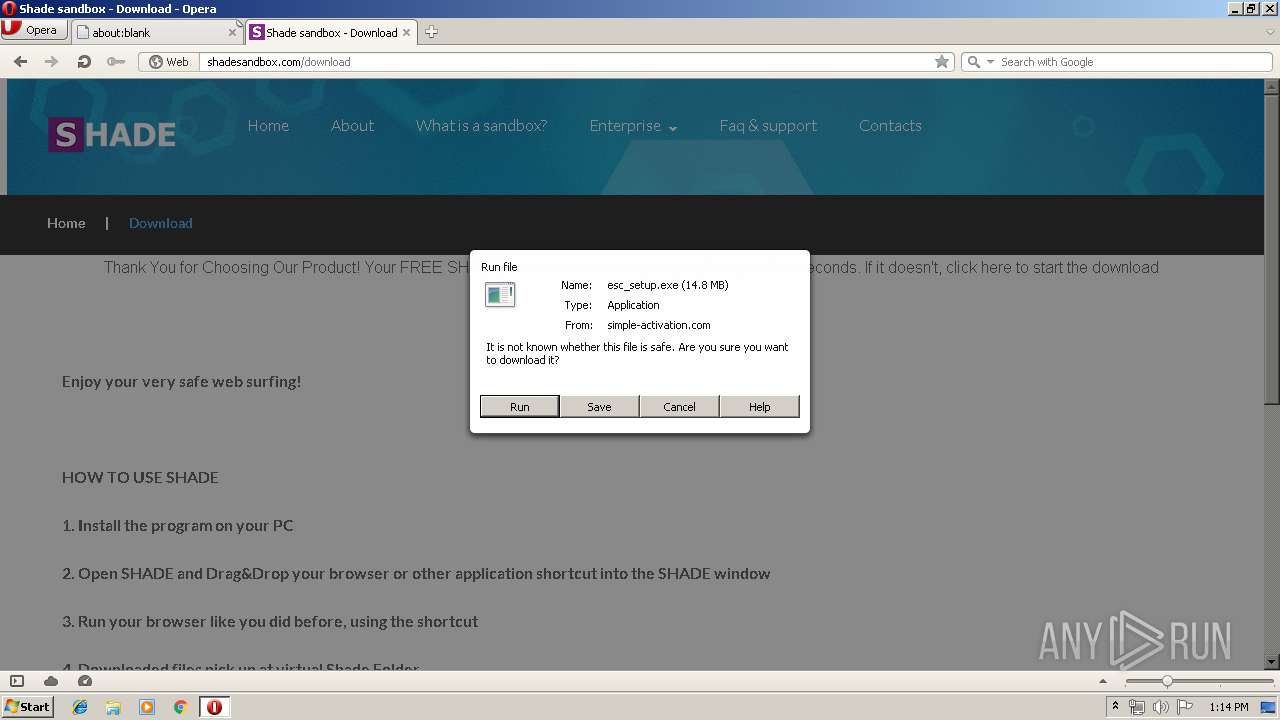The width and height of the screenshot is (1280, 720).
Task: Close the about:blank tab
Action: click(x=232, y=32)
